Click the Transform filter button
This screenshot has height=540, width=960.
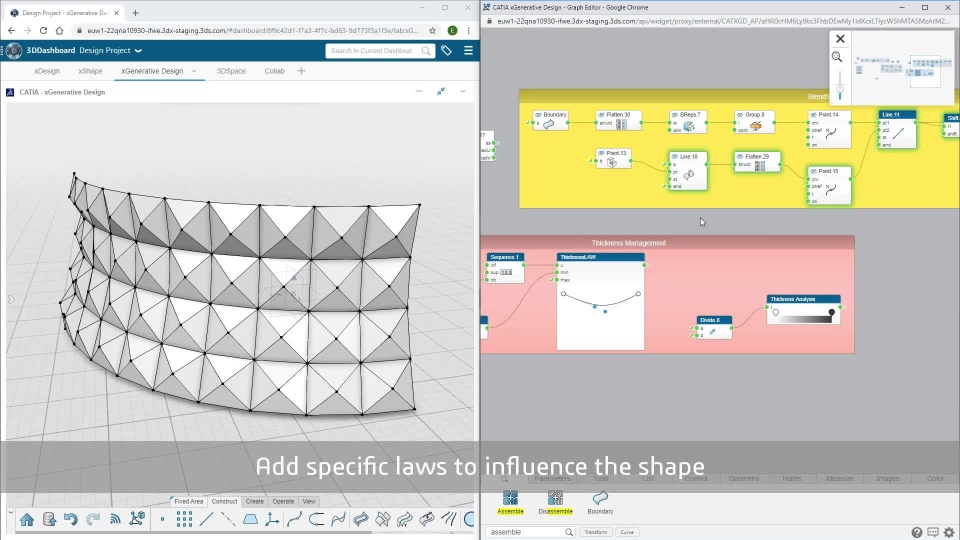[x=595, y=532]
